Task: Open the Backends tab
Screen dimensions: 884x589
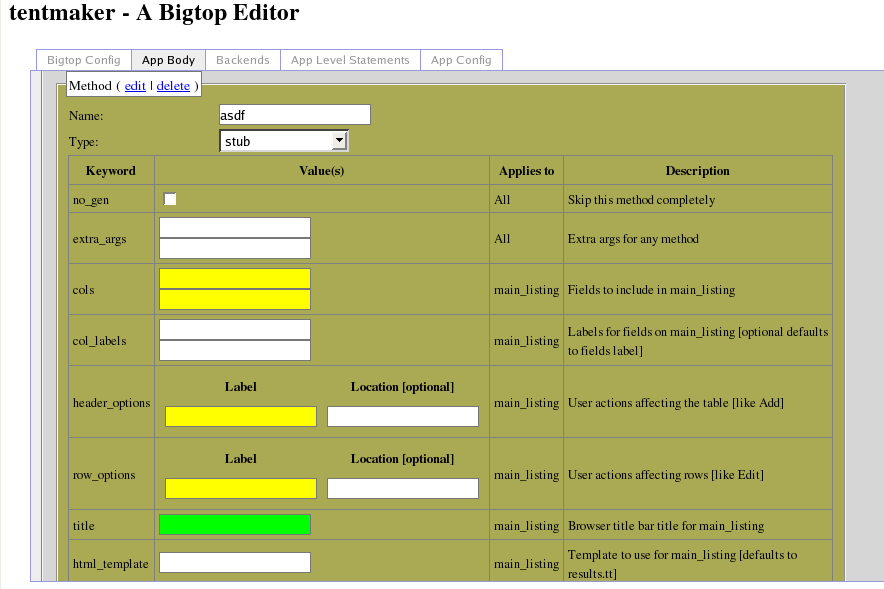Action: coord(243,60)
